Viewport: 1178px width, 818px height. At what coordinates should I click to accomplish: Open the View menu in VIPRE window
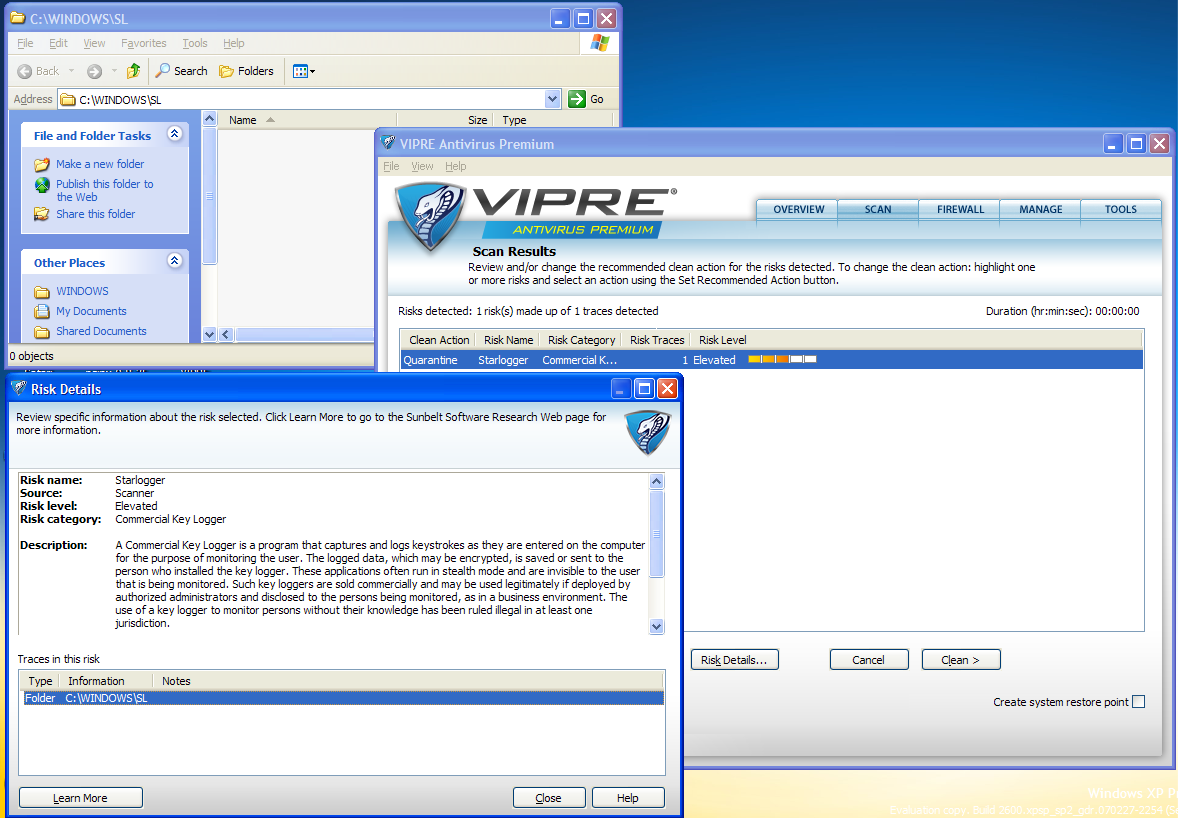[422, 166]
